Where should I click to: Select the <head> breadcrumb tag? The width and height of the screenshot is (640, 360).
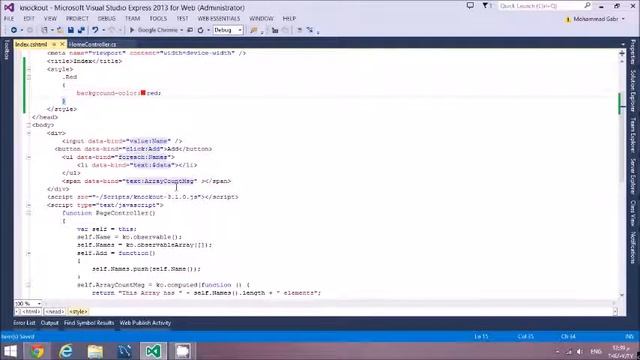coord(54,311)
